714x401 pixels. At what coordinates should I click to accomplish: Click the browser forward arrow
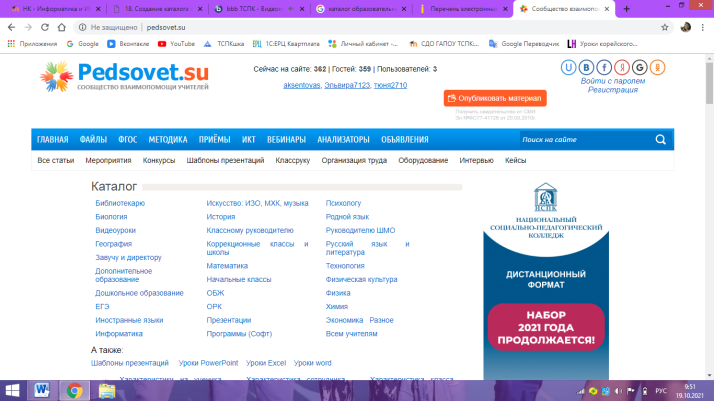click(x=28, y=27)
